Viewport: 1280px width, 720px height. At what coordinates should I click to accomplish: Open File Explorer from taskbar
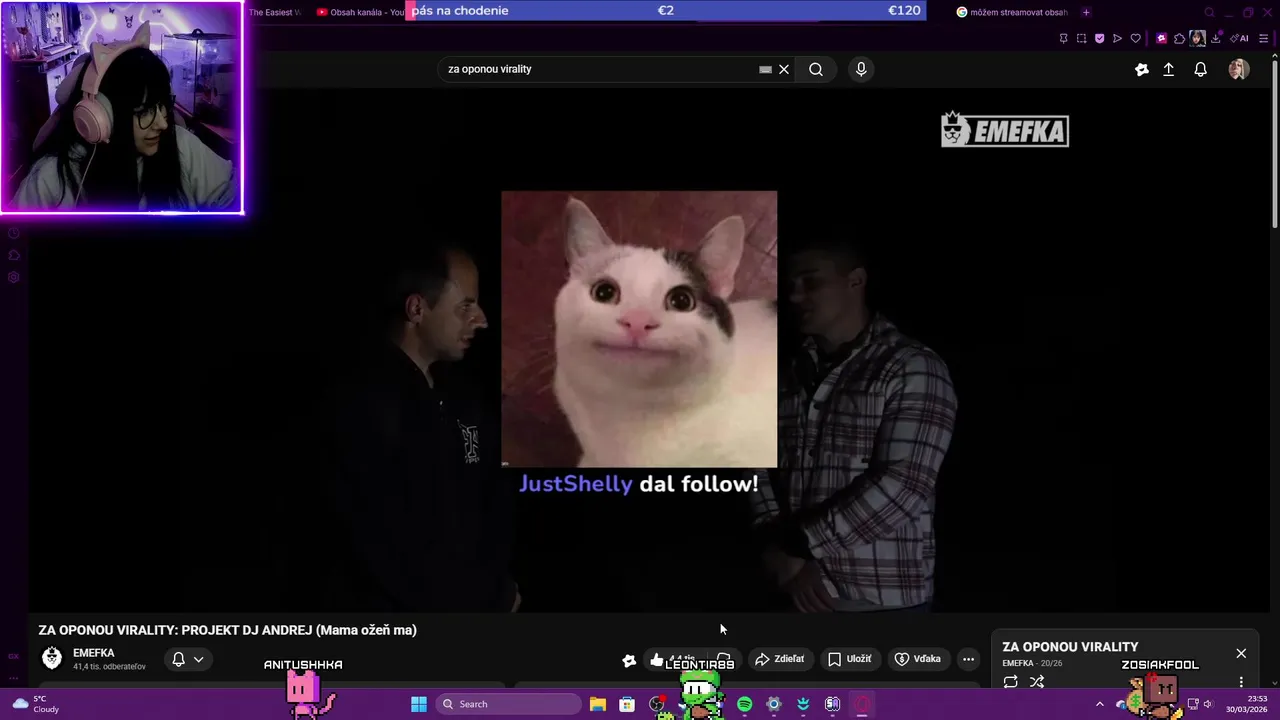[597, 704]
